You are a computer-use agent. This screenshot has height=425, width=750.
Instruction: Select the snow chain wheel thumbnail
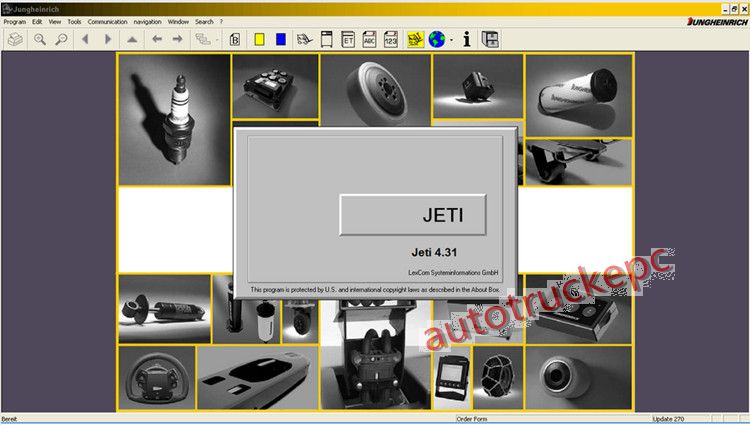point(498,378)
